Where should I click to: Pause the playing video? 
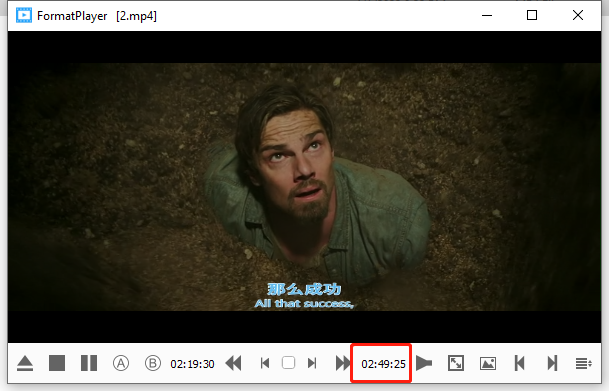pyautogui.click(x=89, y=363)
